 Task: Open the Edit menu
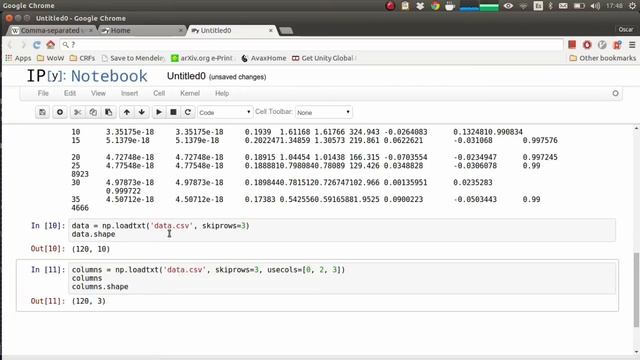click(70, 93)
